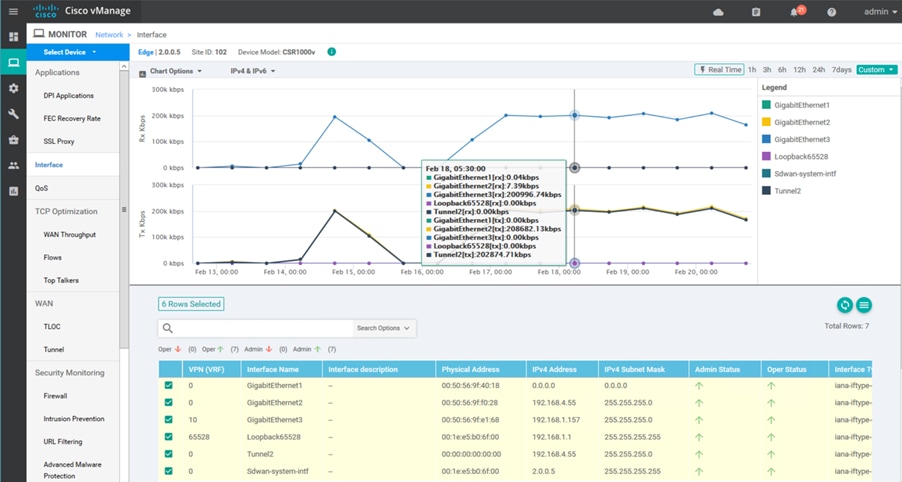The width and height of the screenshot is (902, 482).
Task: Uncheck the GigabitEthernet2 row checkbox
Action: tap(169, 403)
